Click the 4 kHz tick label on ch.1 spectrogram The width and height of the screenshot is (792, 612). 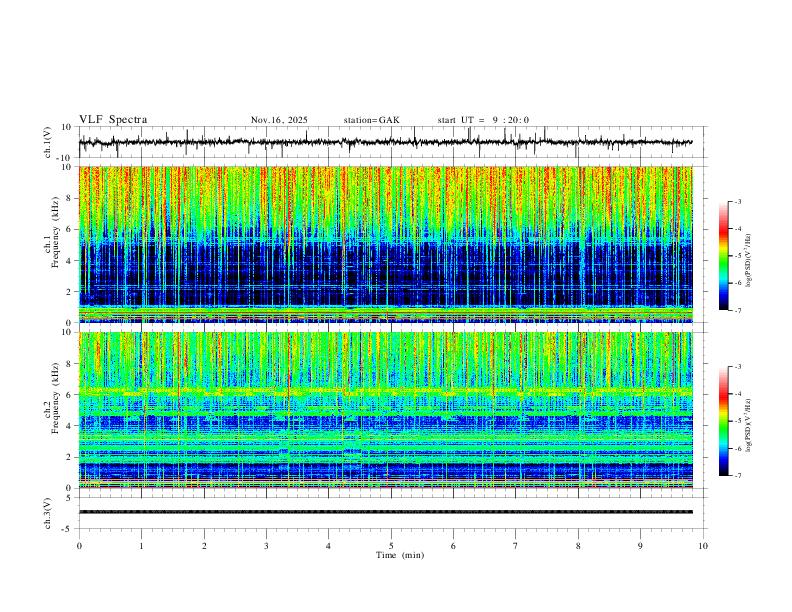[70, 261]
